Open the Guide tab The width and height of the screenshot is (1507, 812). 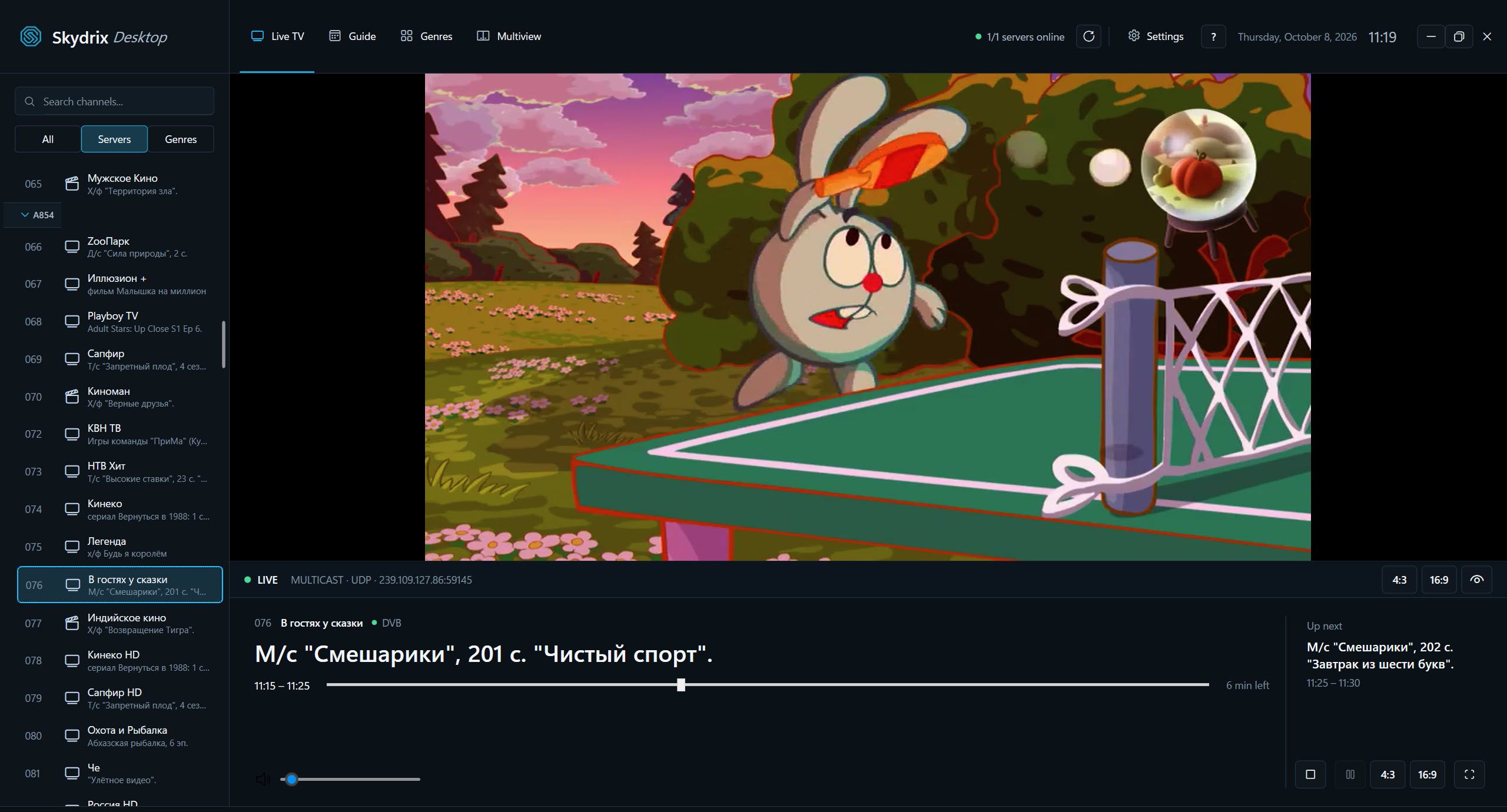pyautogui.click(x=352, y=36)
